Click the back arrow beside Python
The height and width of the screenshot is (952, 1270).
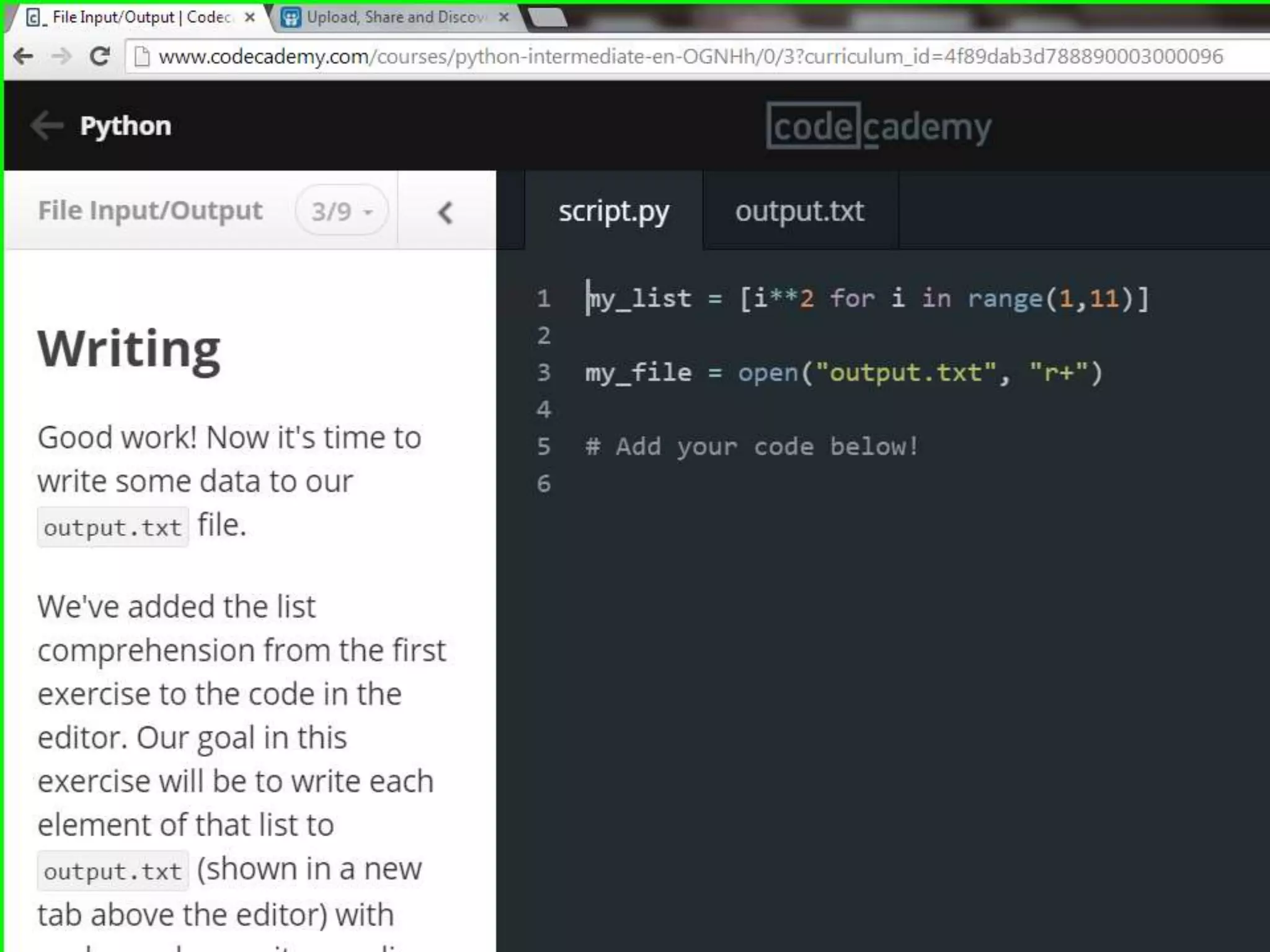tap(47, 126)
